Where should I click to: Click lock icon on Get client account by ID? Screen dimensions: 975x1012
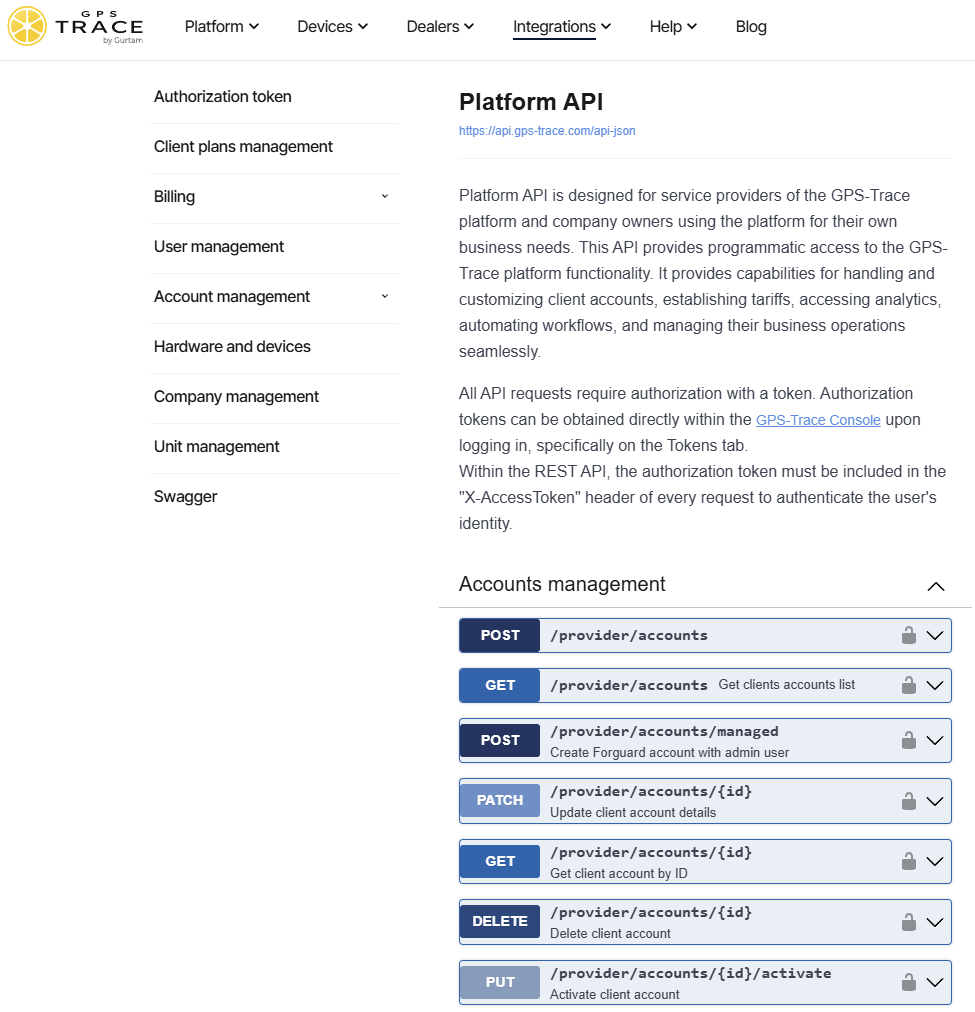[909, 862]
